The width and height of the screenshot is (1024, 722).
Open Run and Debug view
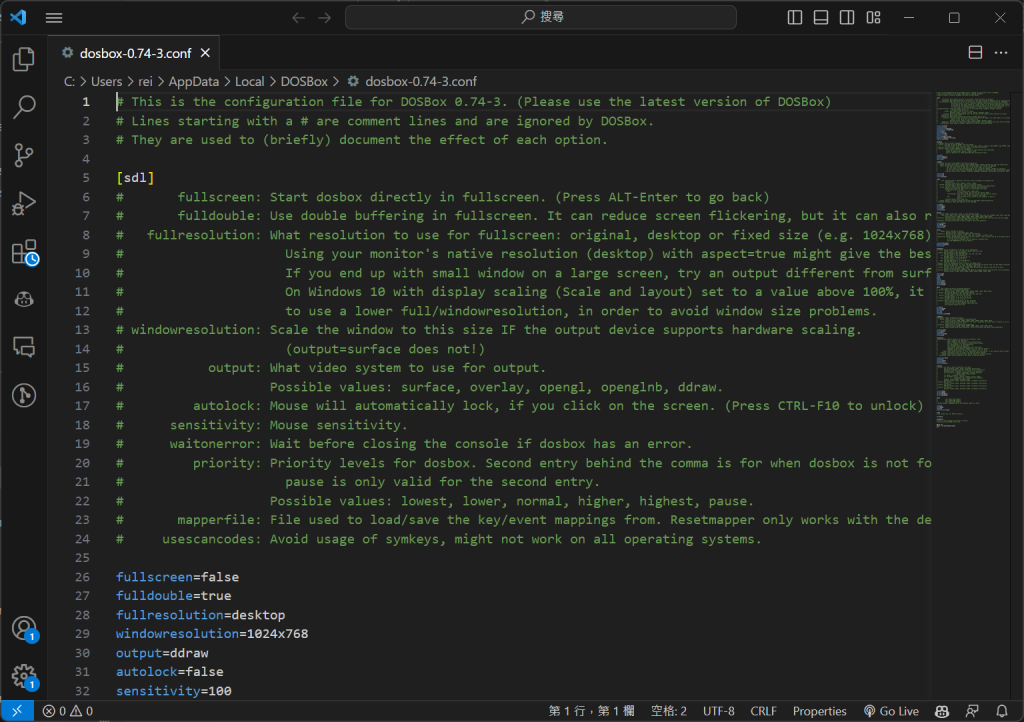coord(24,204)
